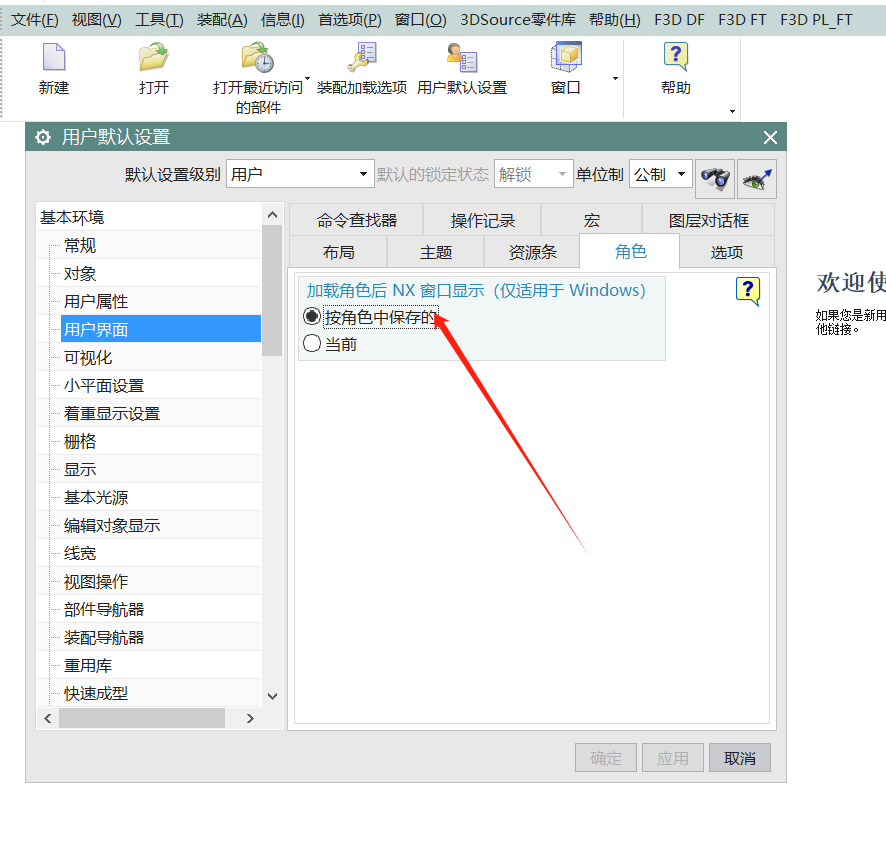Open the F3D FT menu
This screenshot has width=886, height=845.
point(742,20)
